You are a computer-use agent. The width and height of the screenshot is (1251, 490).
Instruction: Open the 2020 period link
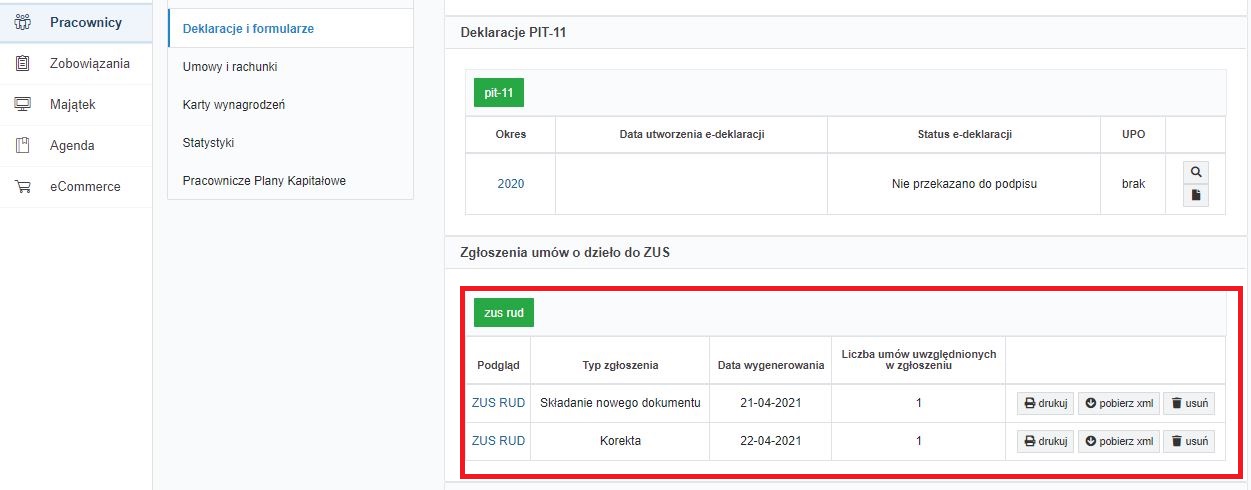pos(511,184)
